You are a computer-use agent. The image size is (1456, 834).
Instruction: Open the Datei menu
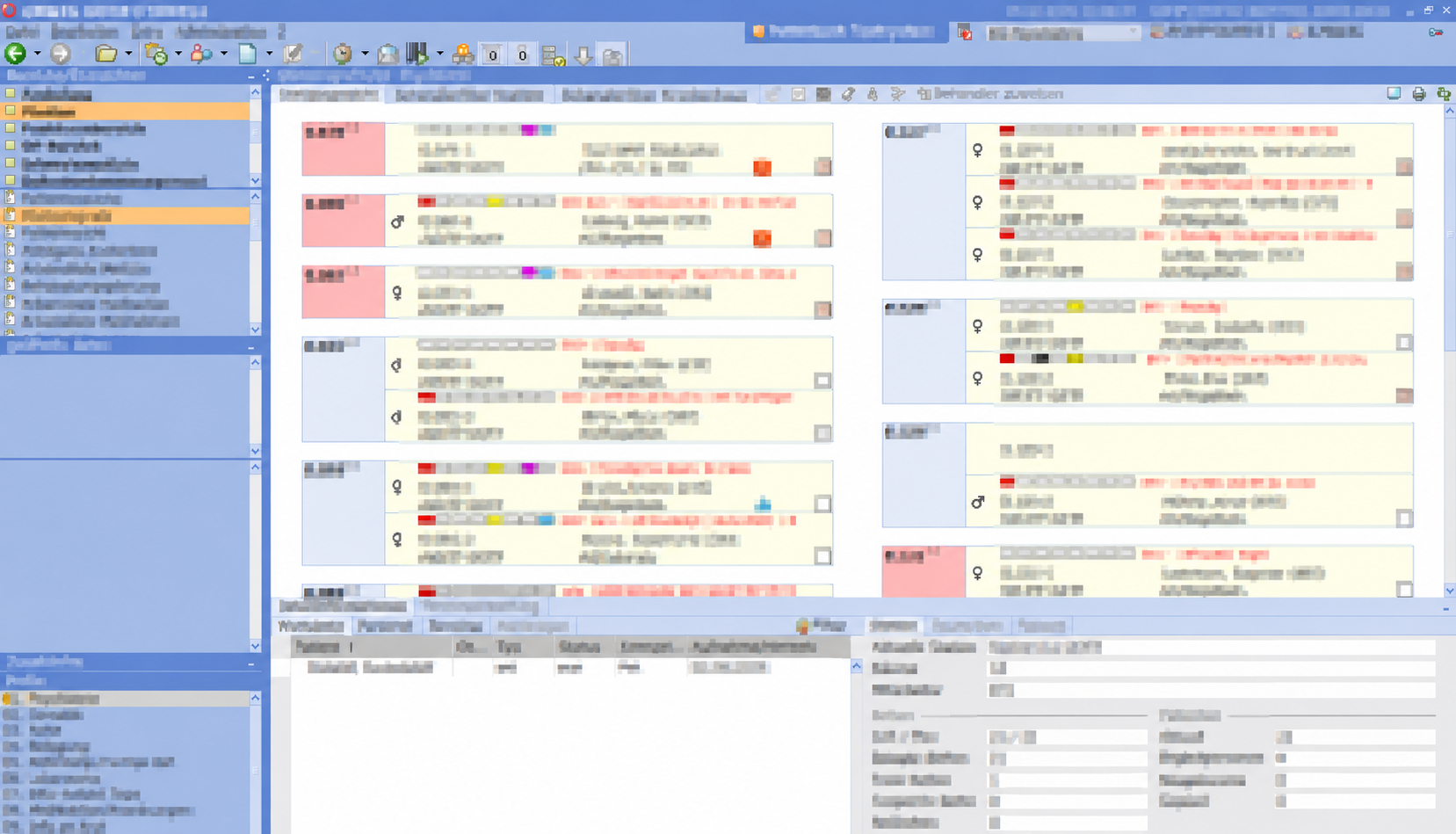[22, 32]
